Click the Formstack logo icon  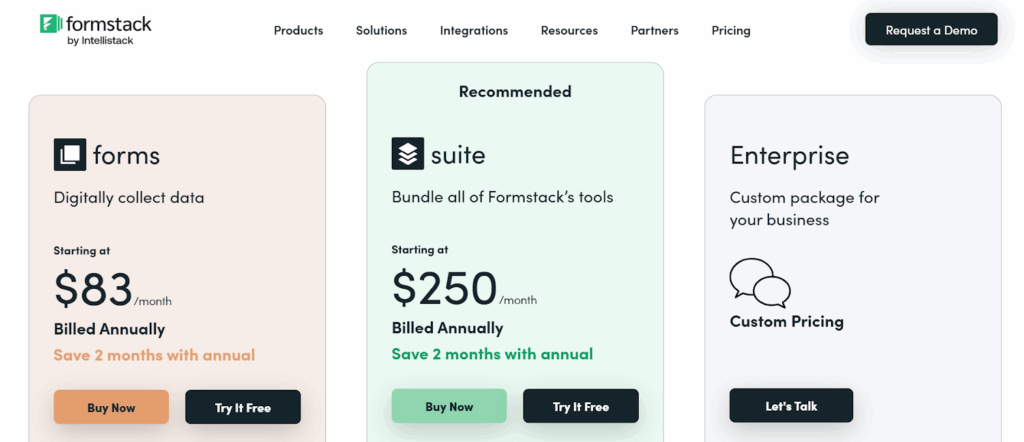click(48, 23)
